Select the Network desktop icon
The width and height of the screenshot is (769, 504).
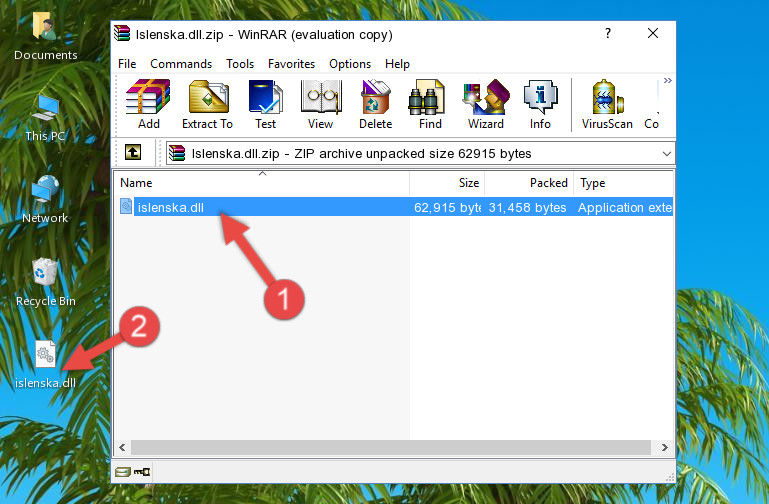click(45, 200)
